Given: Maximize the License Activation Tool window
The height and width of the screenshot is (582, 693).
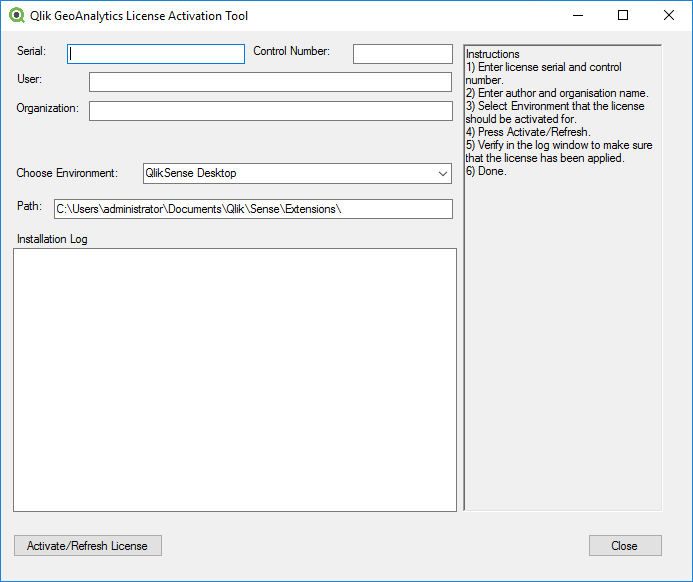Looking at the screenshot, I should pos(623,16).
